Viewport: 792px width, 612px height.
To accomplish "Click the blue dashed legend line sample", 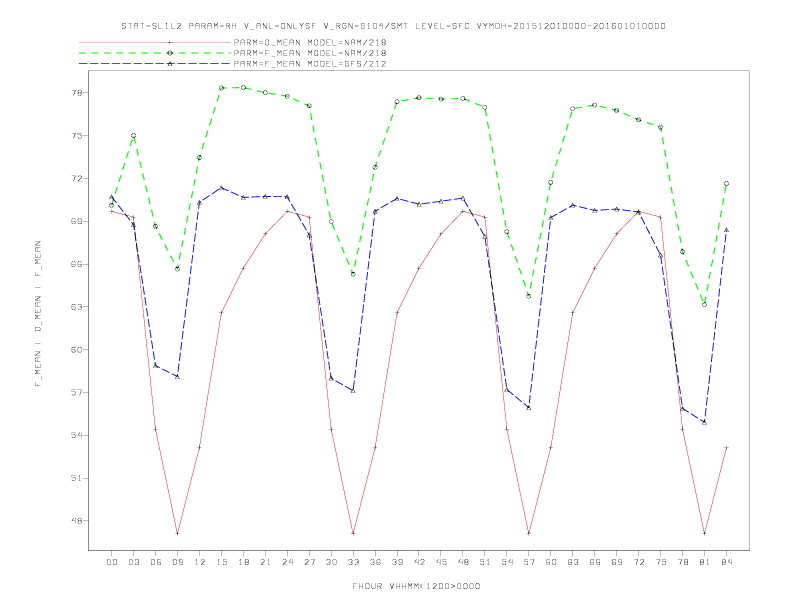I will click(x=155, y=64).
